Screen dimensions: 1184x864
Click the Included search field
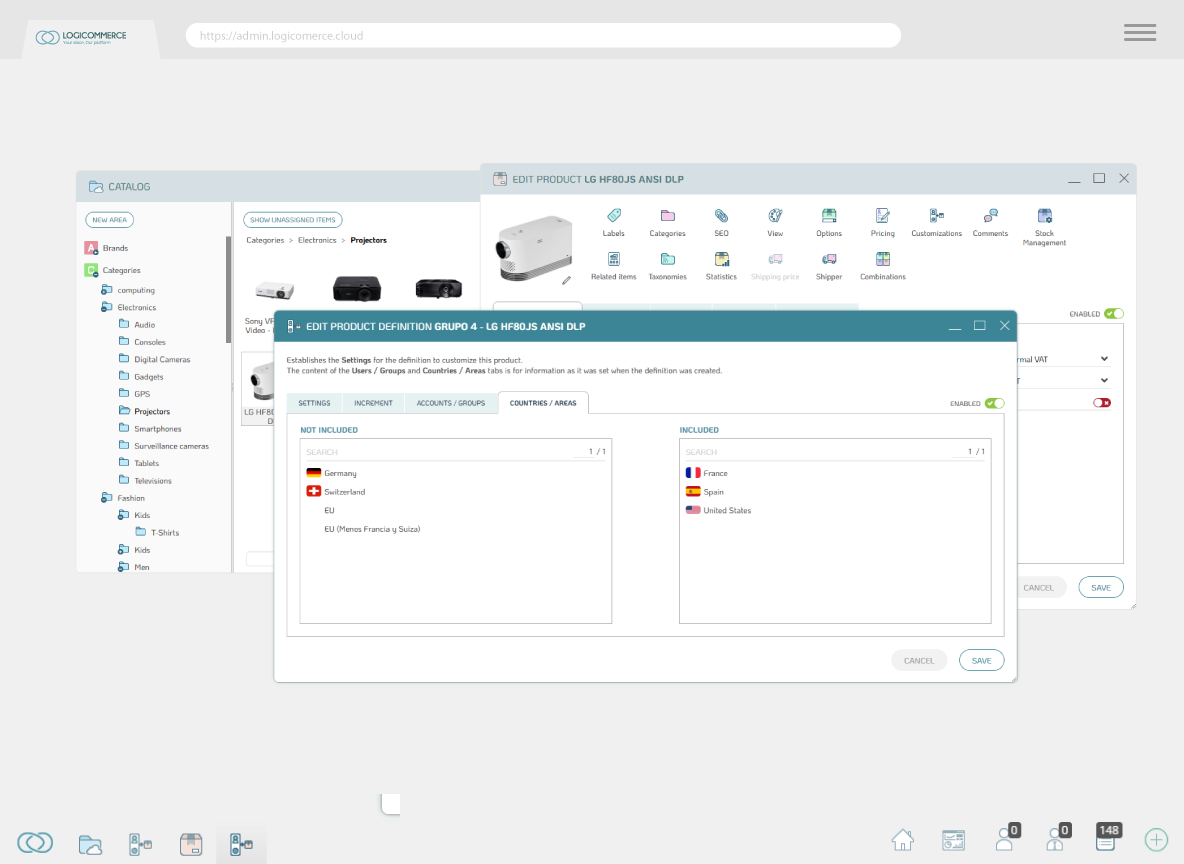(817, 452)
